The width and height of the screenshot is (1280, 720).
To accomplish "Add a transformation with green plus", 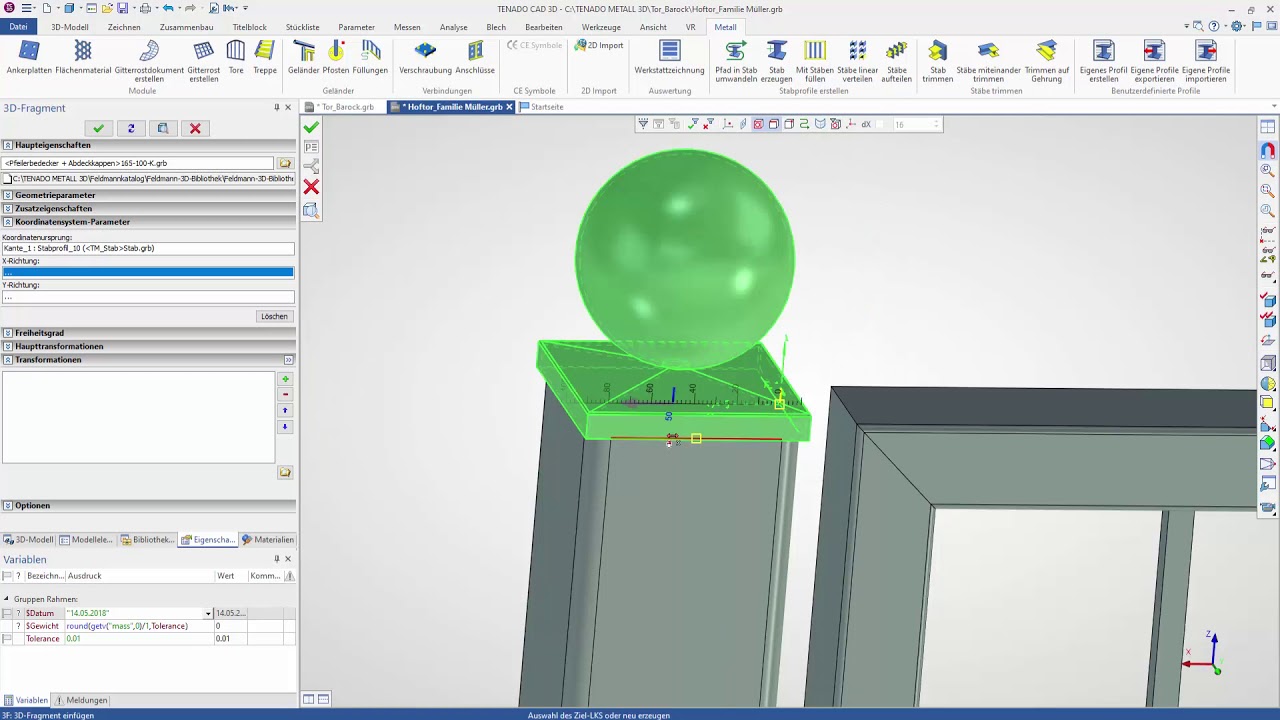I will click(x=285, y=379).
